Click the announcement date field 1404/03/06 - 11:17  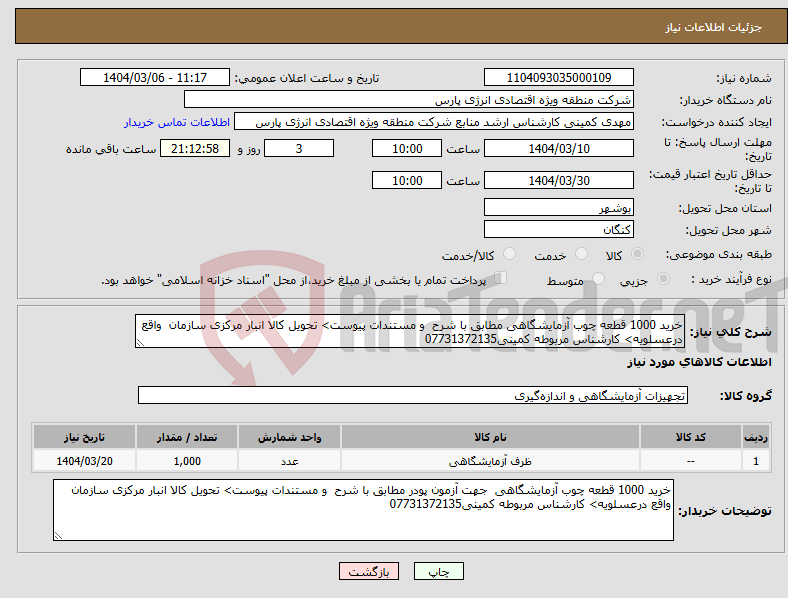[155, 77]
